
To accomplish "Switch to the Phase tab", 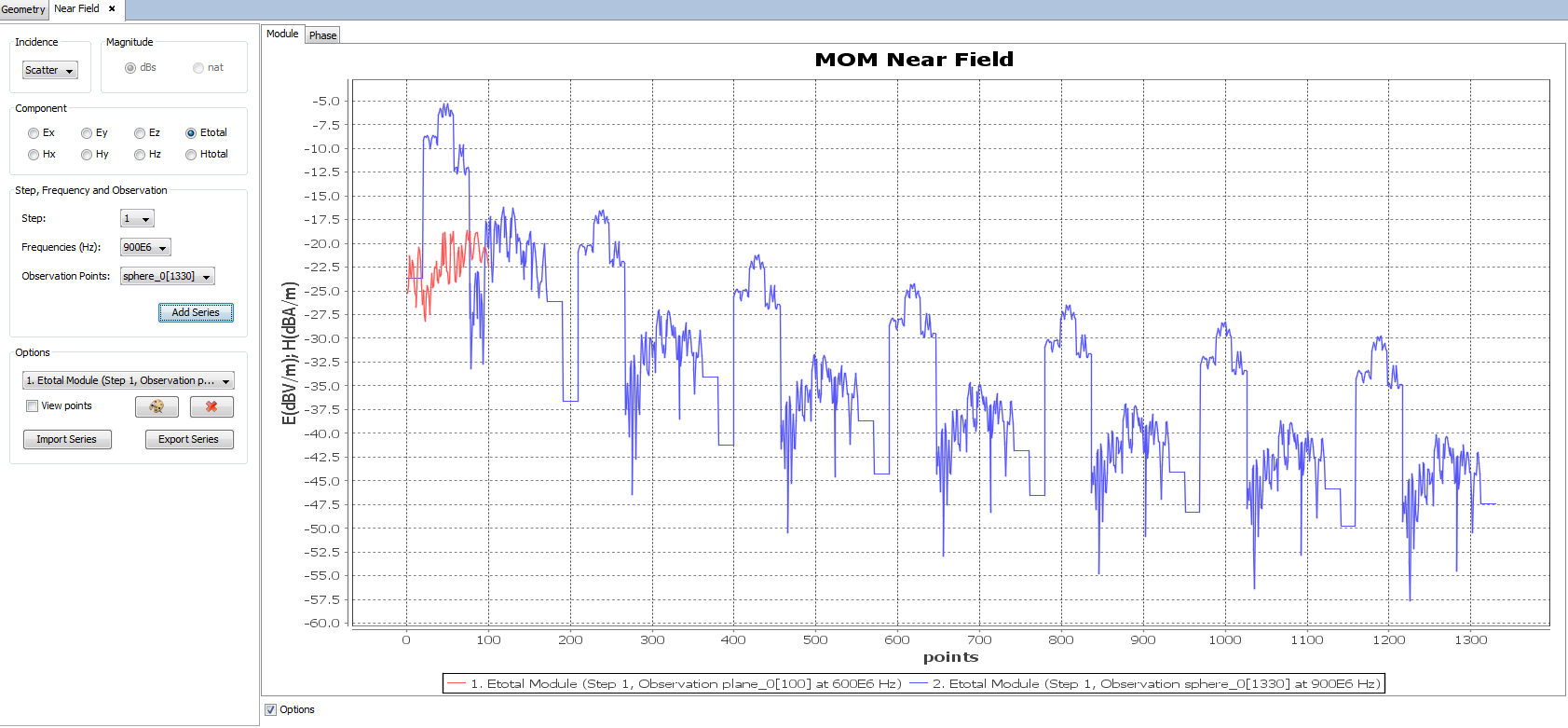I will point(322,35).
